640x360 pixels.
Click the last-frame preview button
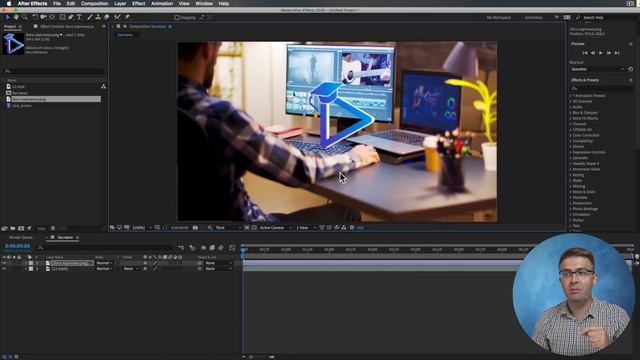[x=617, y=53]
